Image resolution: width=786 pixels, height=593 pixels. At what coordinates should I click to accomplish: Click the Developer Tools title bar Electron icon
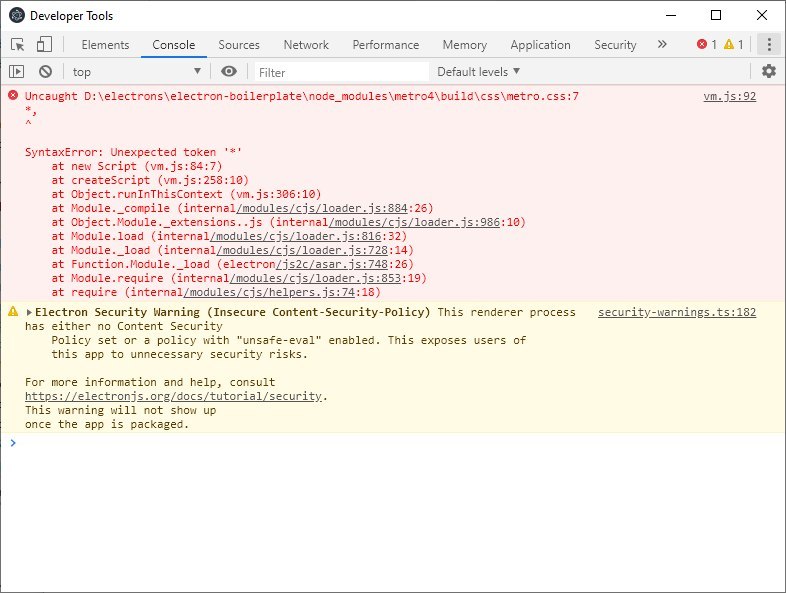[x=17, y=16]
